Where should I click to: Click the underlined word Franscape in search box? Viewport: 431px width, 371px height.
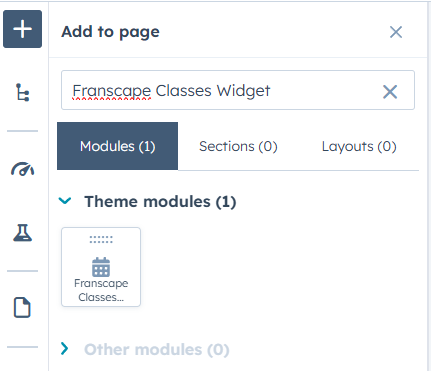(x=112, y=91)
